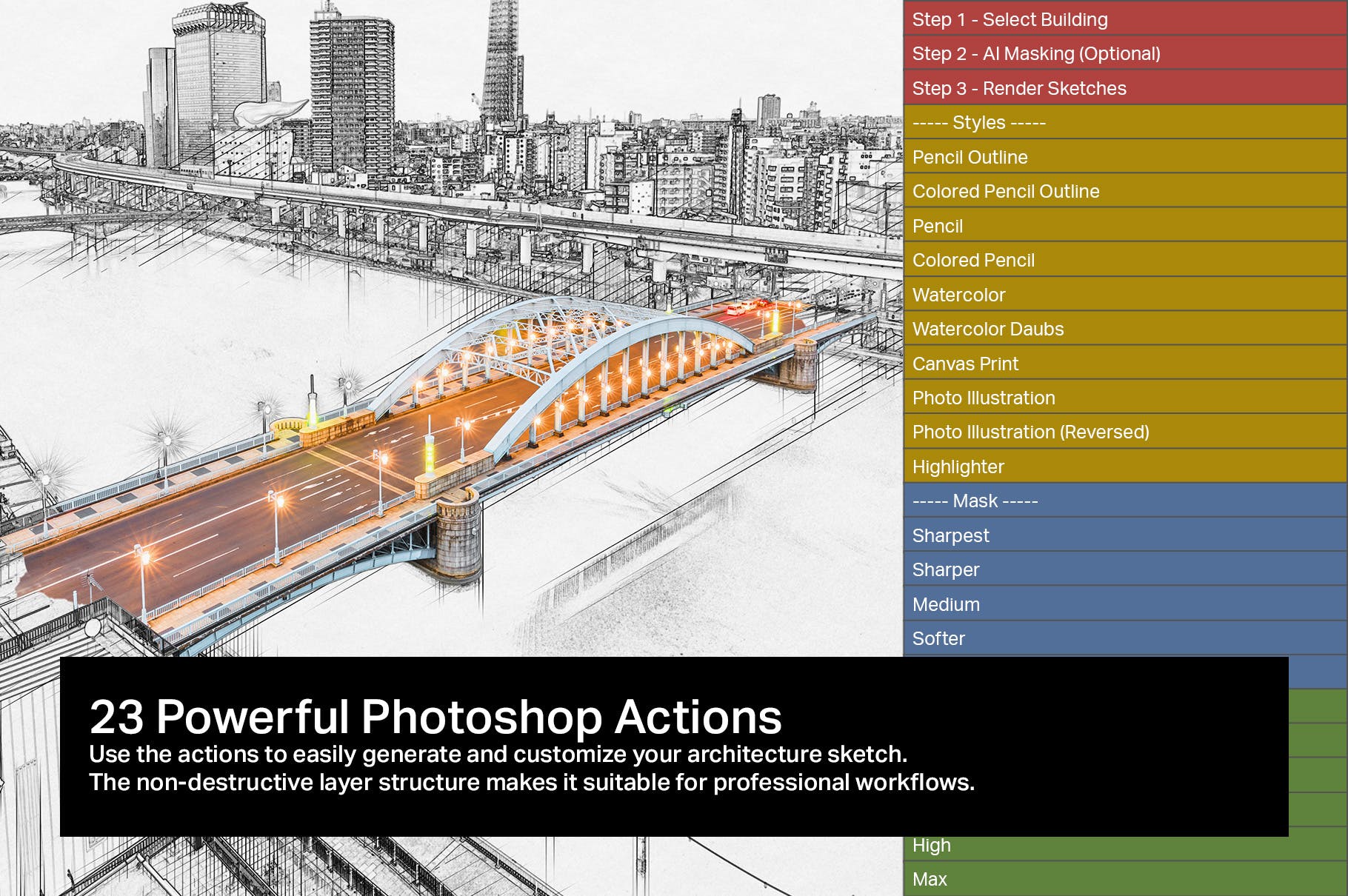The width and height of the screenshot is (1348, 896).
Task: Choose the Watercolor style action
Action: tap(1111, 295)
